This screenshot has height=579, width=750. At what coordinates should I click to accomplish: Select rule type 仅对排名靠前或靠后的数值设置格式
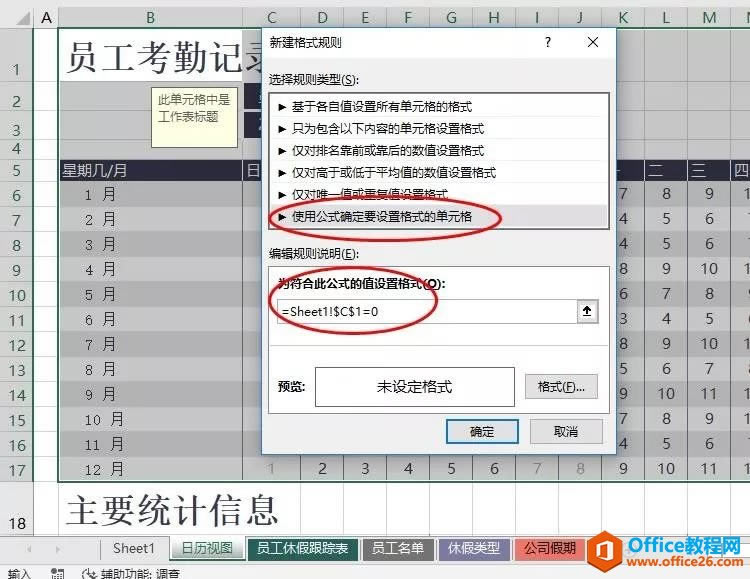click(439, 150)
